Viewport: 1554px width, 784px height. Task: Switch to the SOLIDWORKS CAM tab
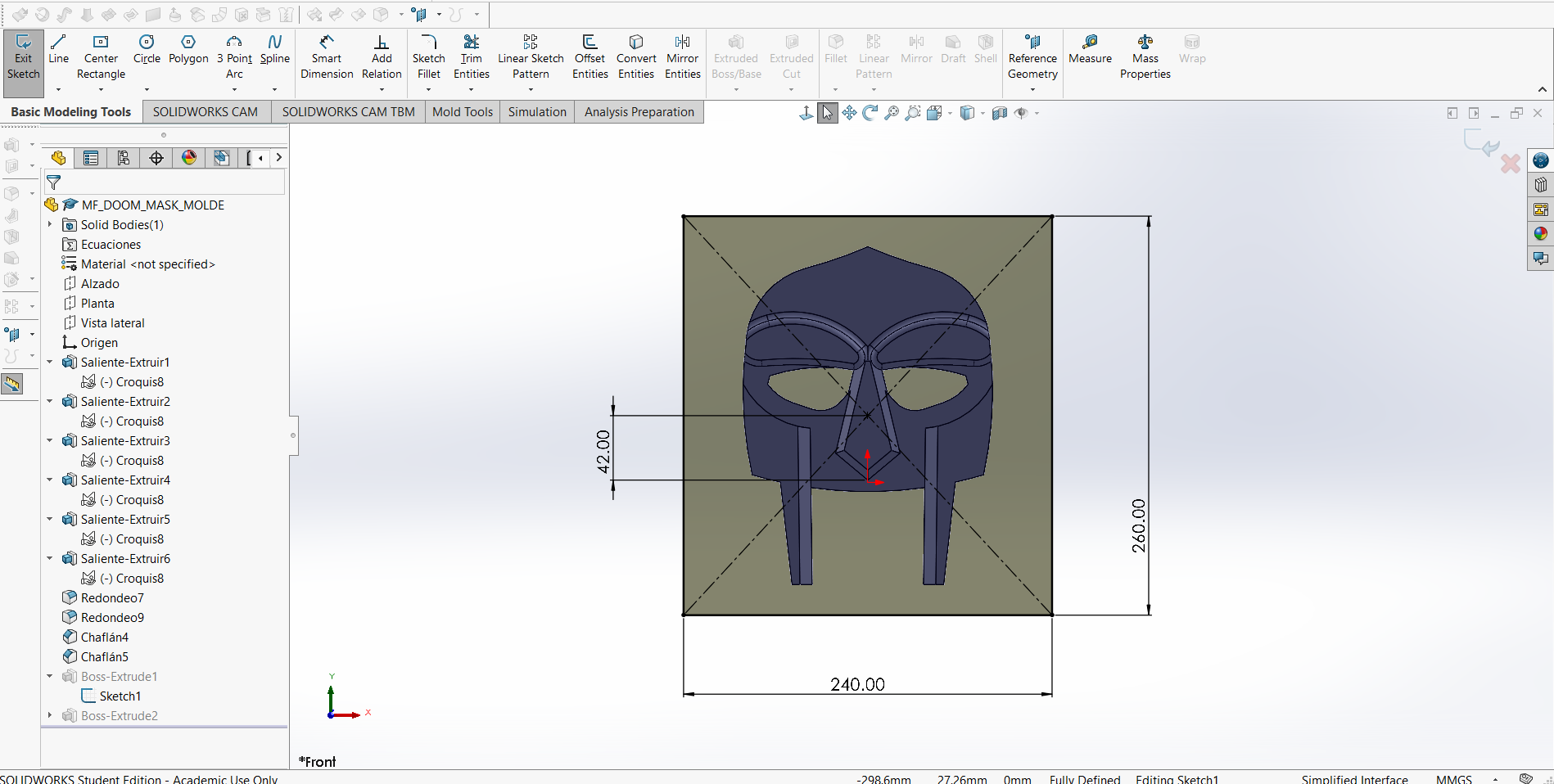(x=206, y=112)
